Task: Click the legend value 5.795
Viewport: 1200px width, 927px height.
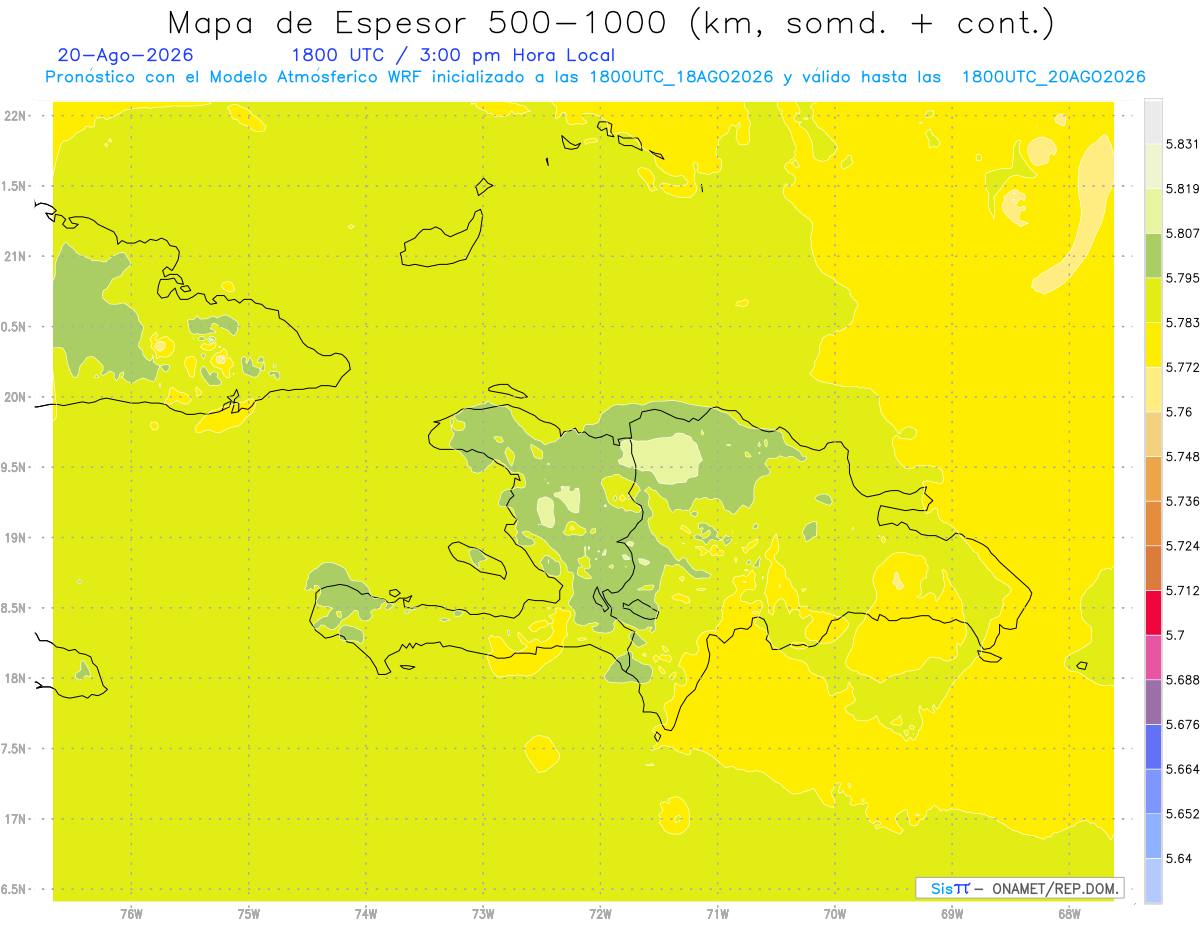Action: point(1182,278)
